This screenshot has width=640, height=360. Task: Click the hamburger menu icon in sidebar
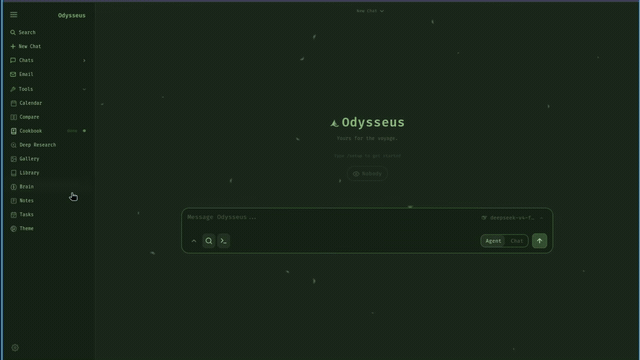pos(13,15)
